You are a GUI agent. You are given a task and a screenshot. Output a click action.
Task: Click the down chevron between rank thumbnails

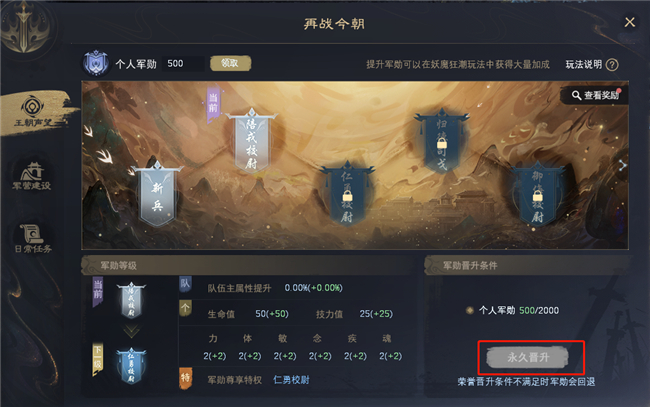pos(131,331)
